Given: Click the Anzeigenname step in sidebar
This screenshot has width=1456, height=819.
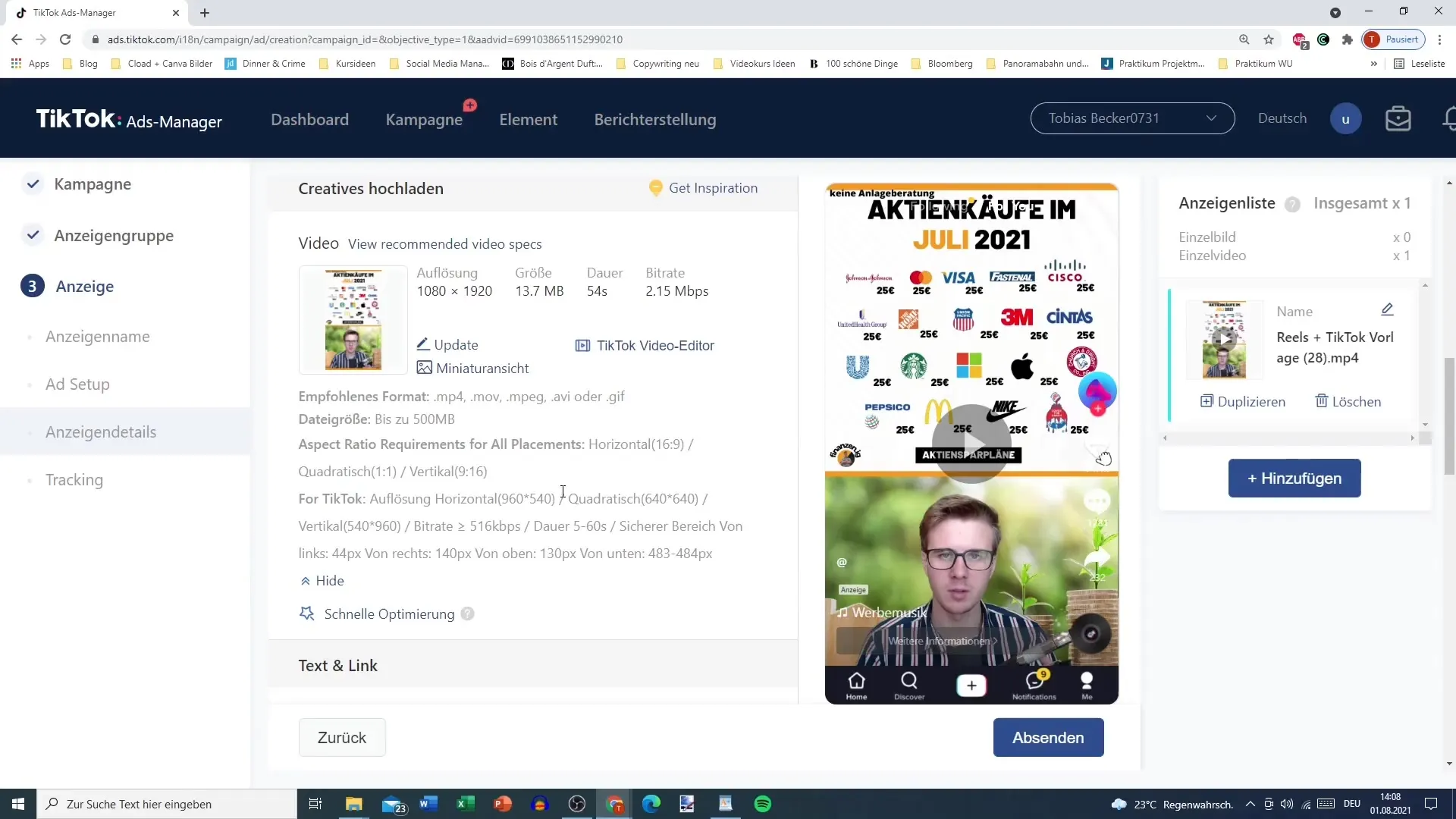Looking at the screenshot, I should pos(97,336).
